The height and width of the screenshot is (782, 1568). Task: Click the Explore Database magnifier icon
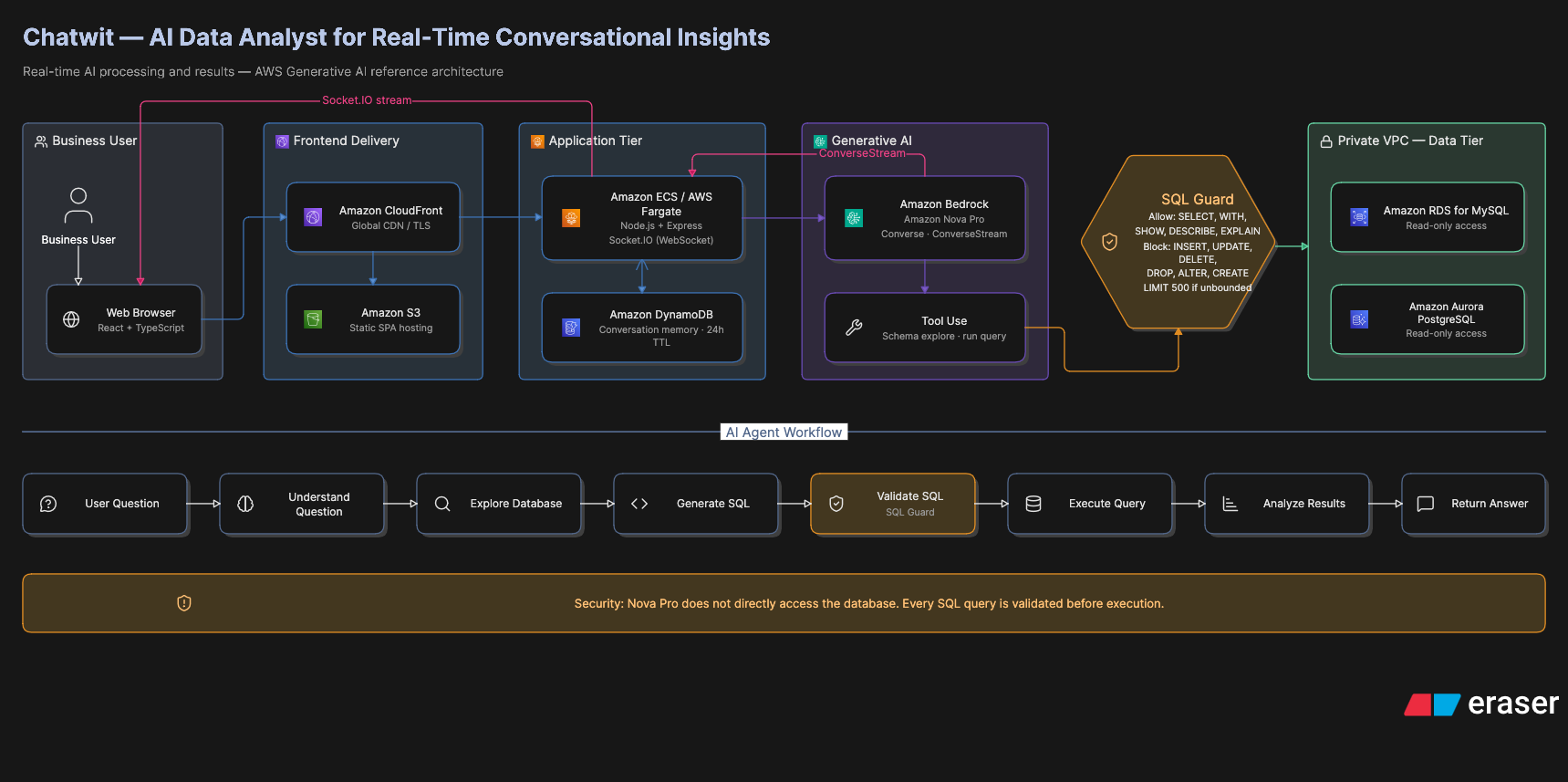pyautogui.click(x=442, y=504)
